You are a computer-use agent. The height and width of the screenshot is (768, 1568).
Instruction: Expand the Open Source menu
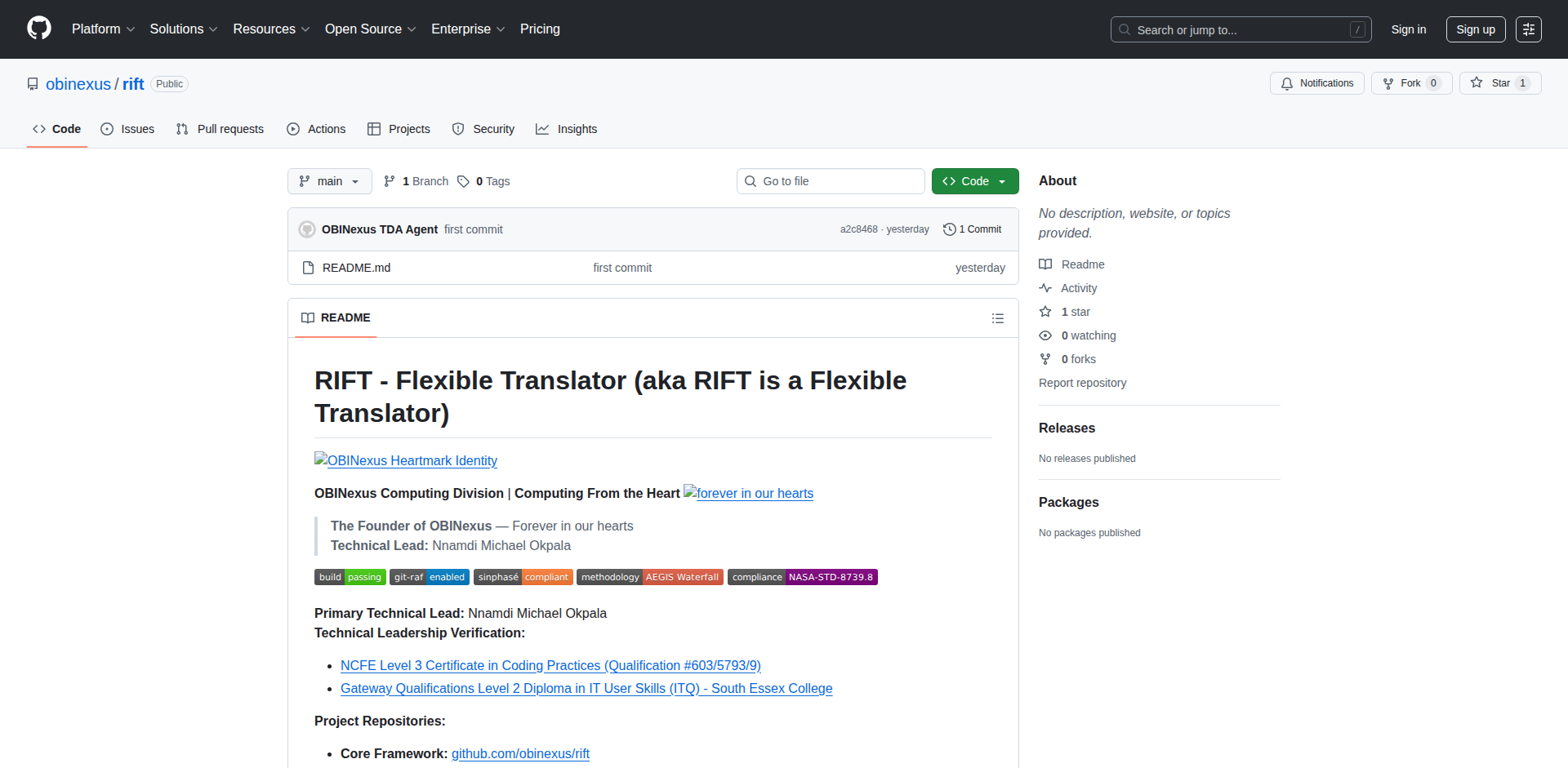point(370,29)
